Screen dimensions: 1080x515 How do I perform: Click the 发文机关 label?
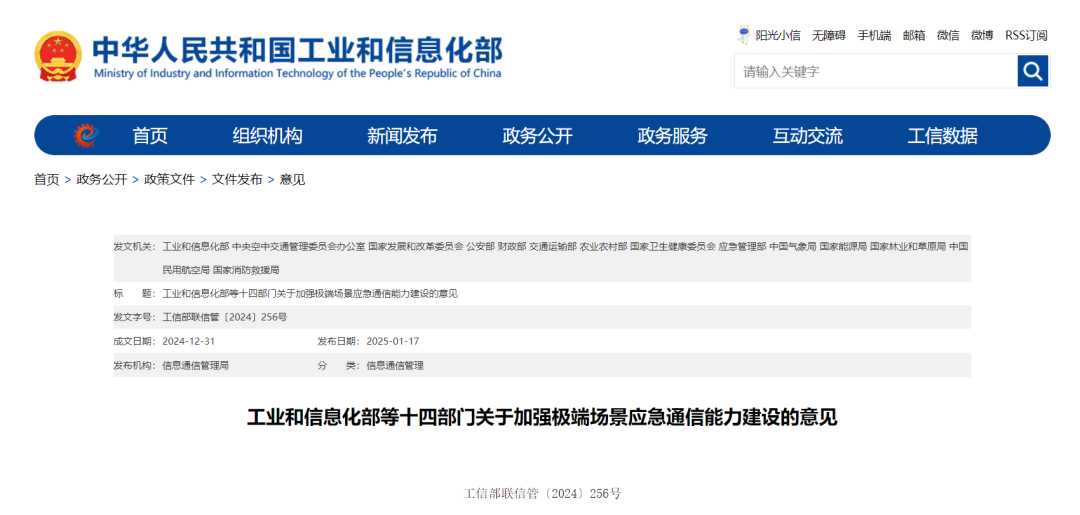[135, 246]
